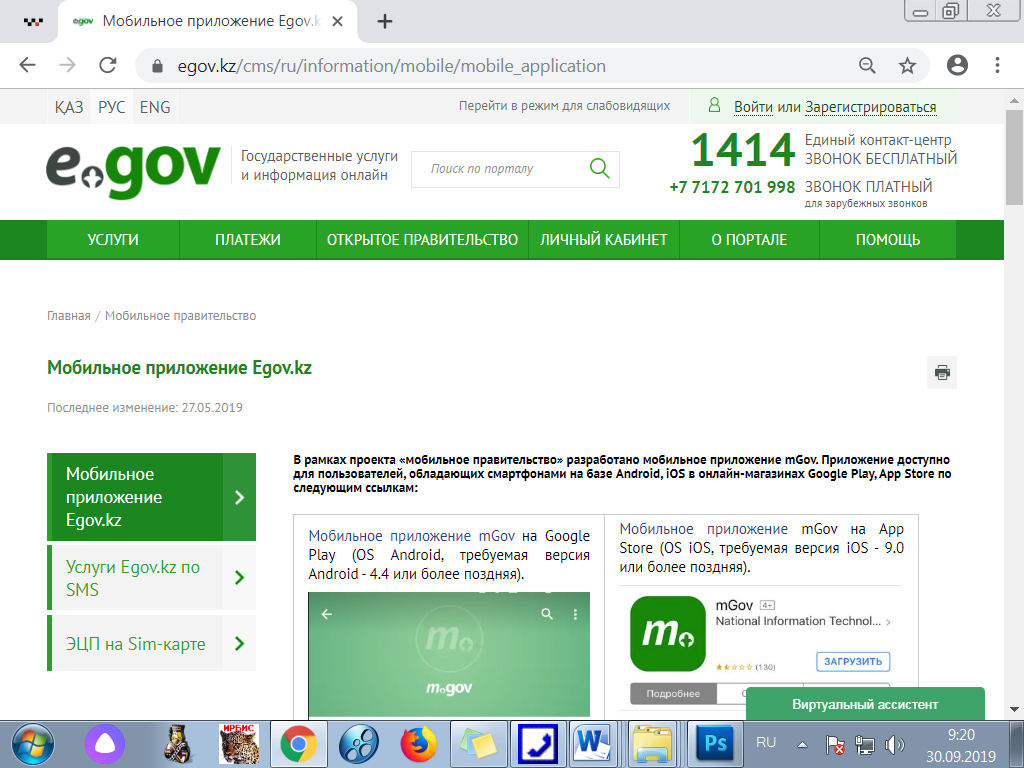Click the volume speaker tray icon
Image resolution: width=1024 pixels, height=768 pixels.
pos(894,744)
